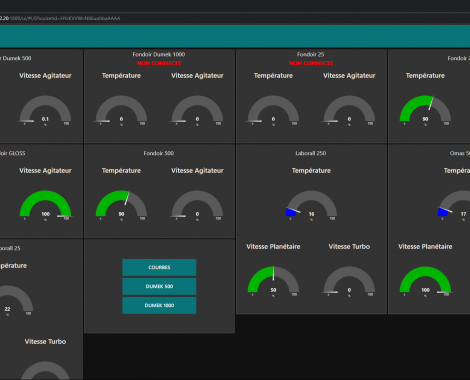Screen dimensions: 470x380
Task: Click the DUMEK 1000 button
Action: (x=159, y=305)
